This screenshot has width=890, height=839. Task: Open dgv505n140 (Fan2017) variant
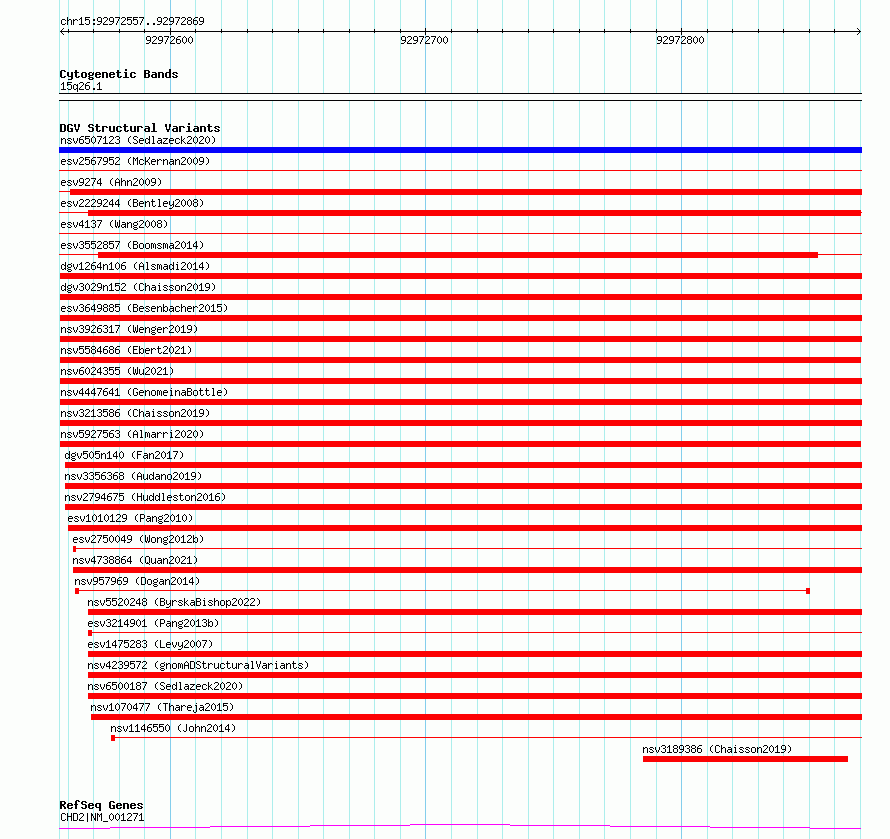(x=124, y=455)
